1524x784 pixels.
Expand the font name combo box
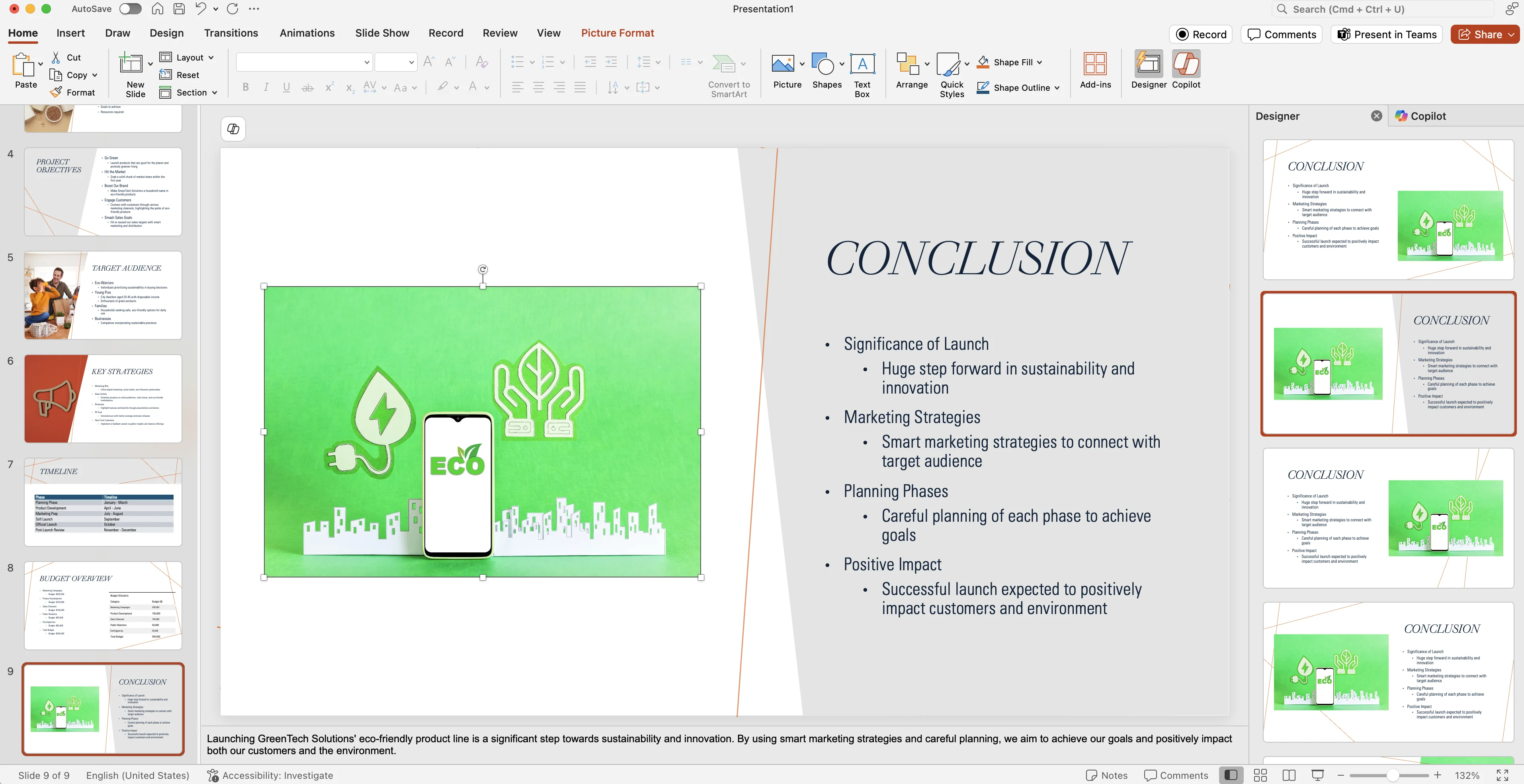[x=367, y=62]
